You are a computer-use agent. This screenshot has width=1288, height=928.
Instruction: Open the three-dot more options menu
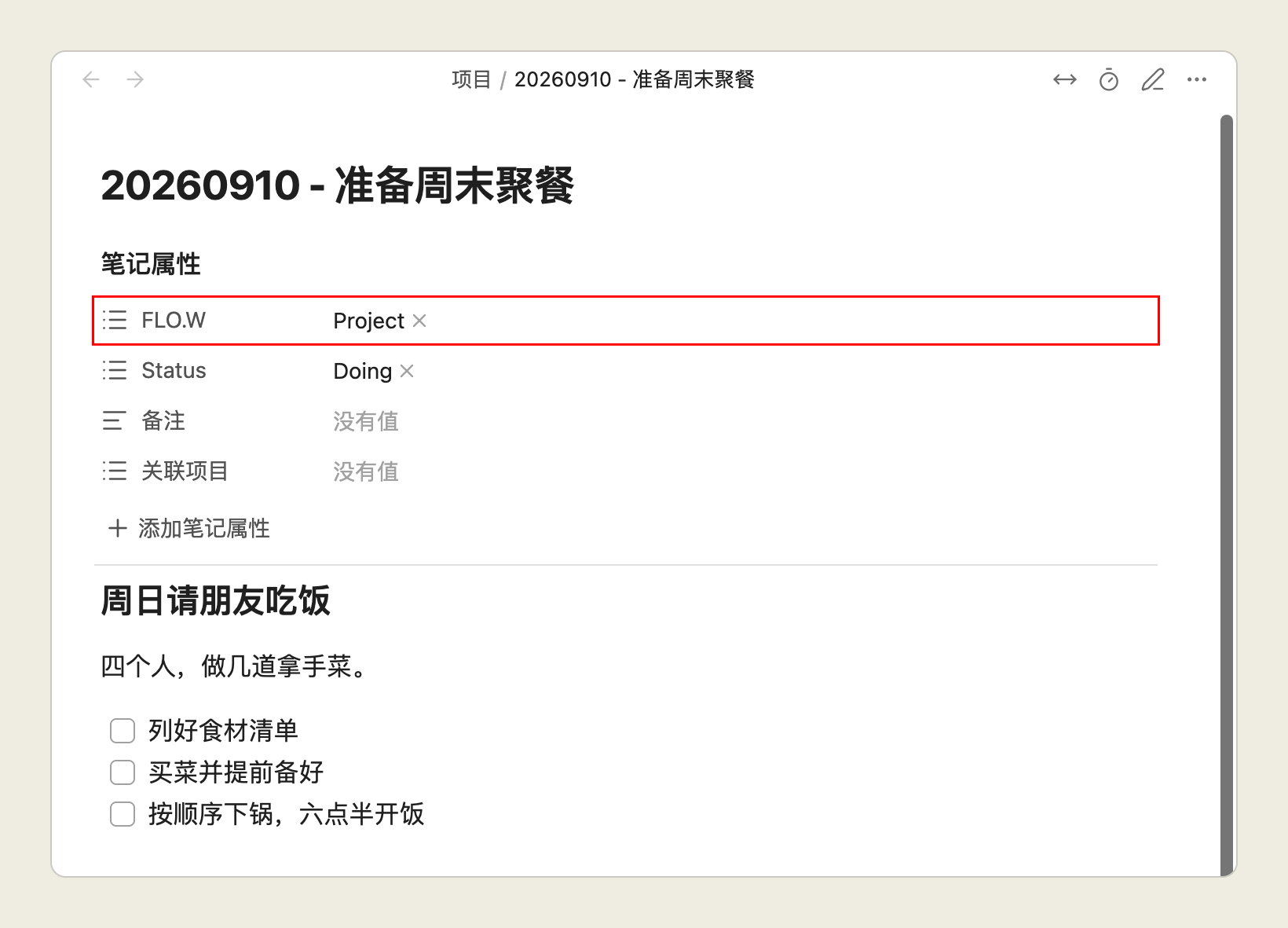pyautogui.click(x=1197, y=79)
